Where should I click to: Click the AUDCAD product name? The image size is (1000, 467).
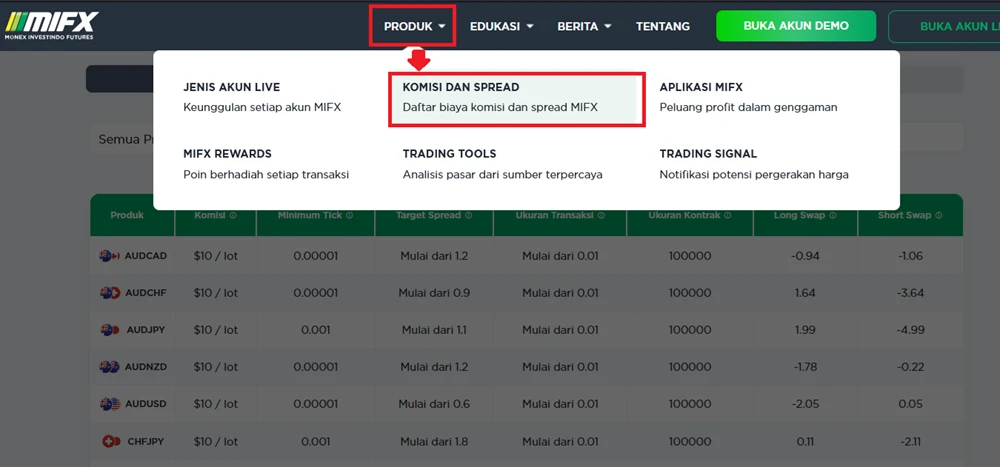pyautogui.click(x=145, y=256)
